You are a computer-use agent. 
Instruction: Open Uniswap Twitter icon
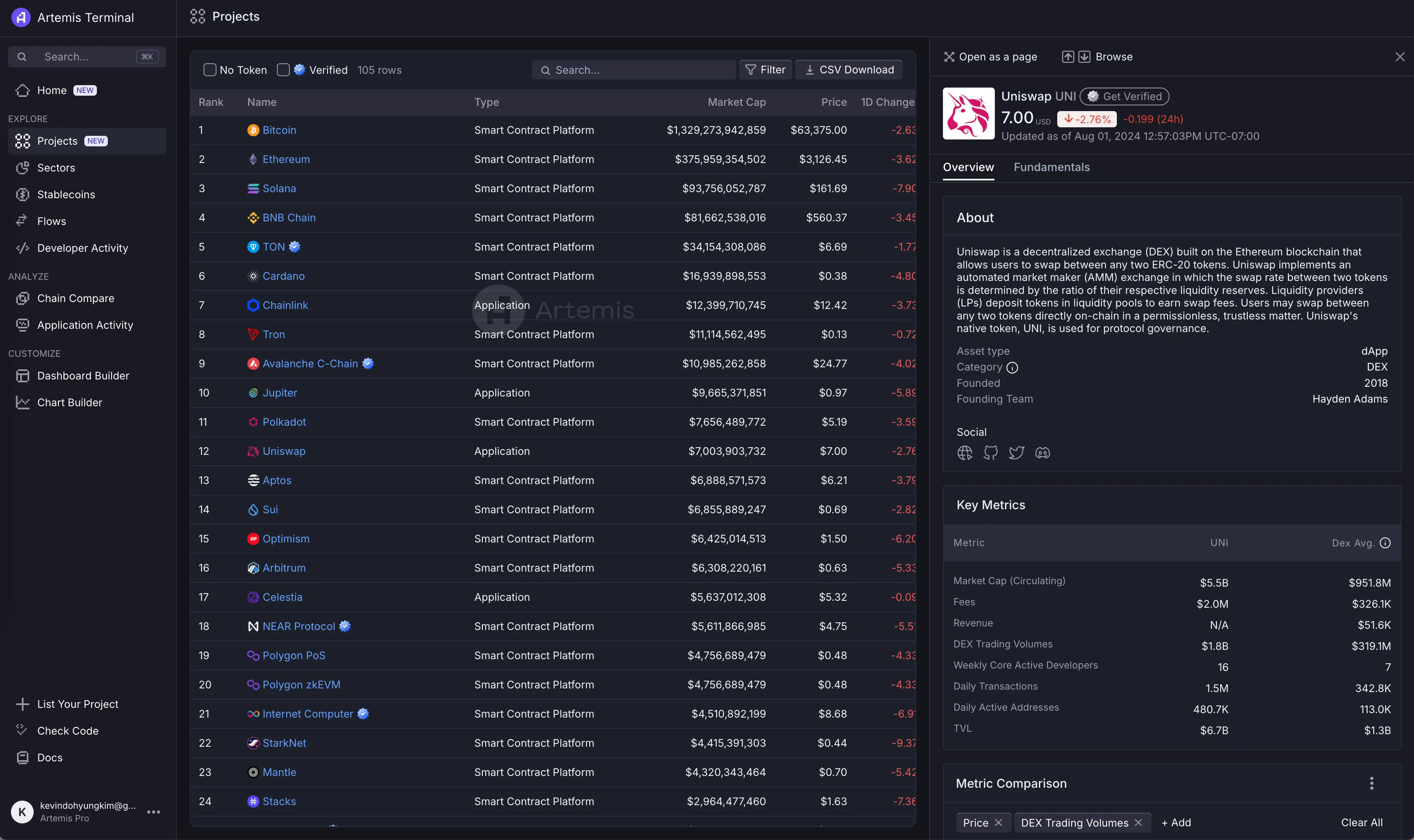click(x=1017, y=453)
